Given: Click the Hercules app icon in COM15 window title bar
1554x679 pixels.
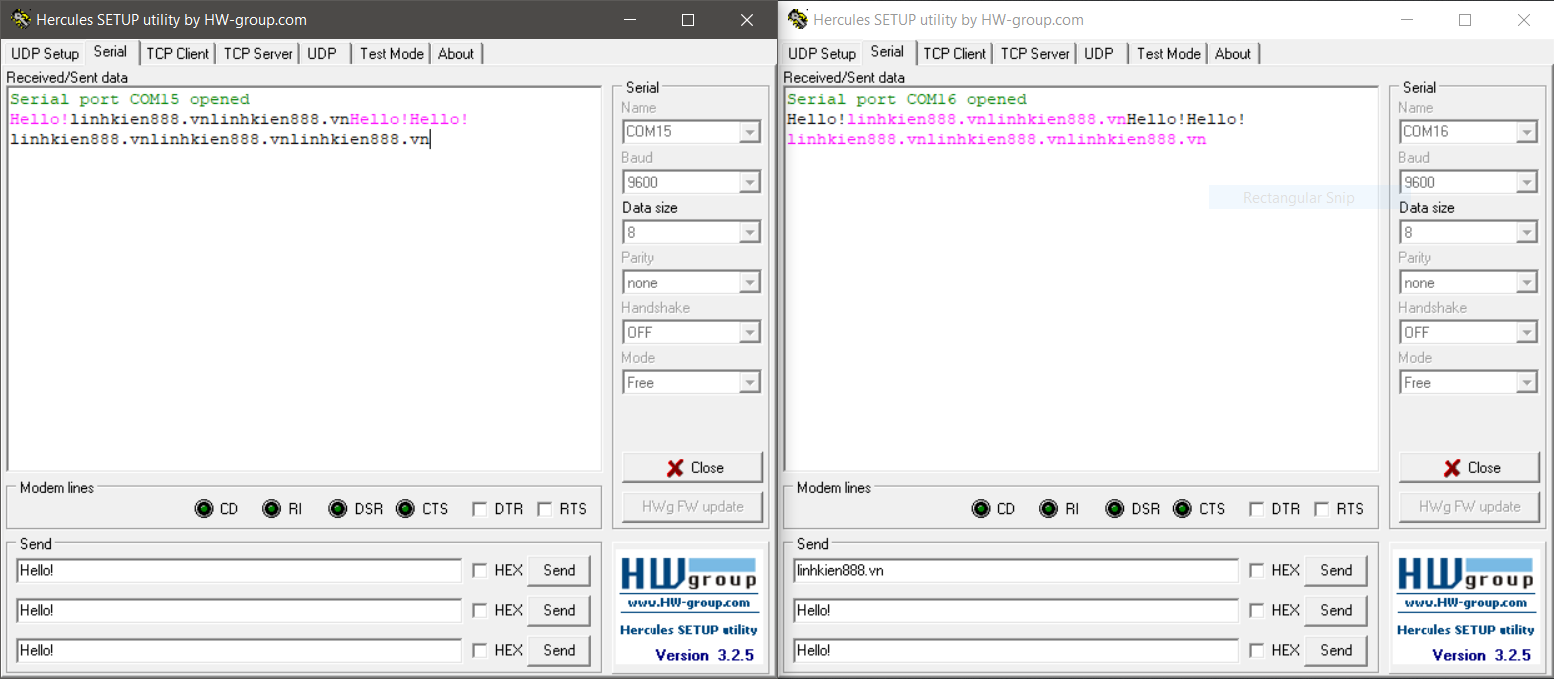Looking at the screenshot, I should click(20, 19).
